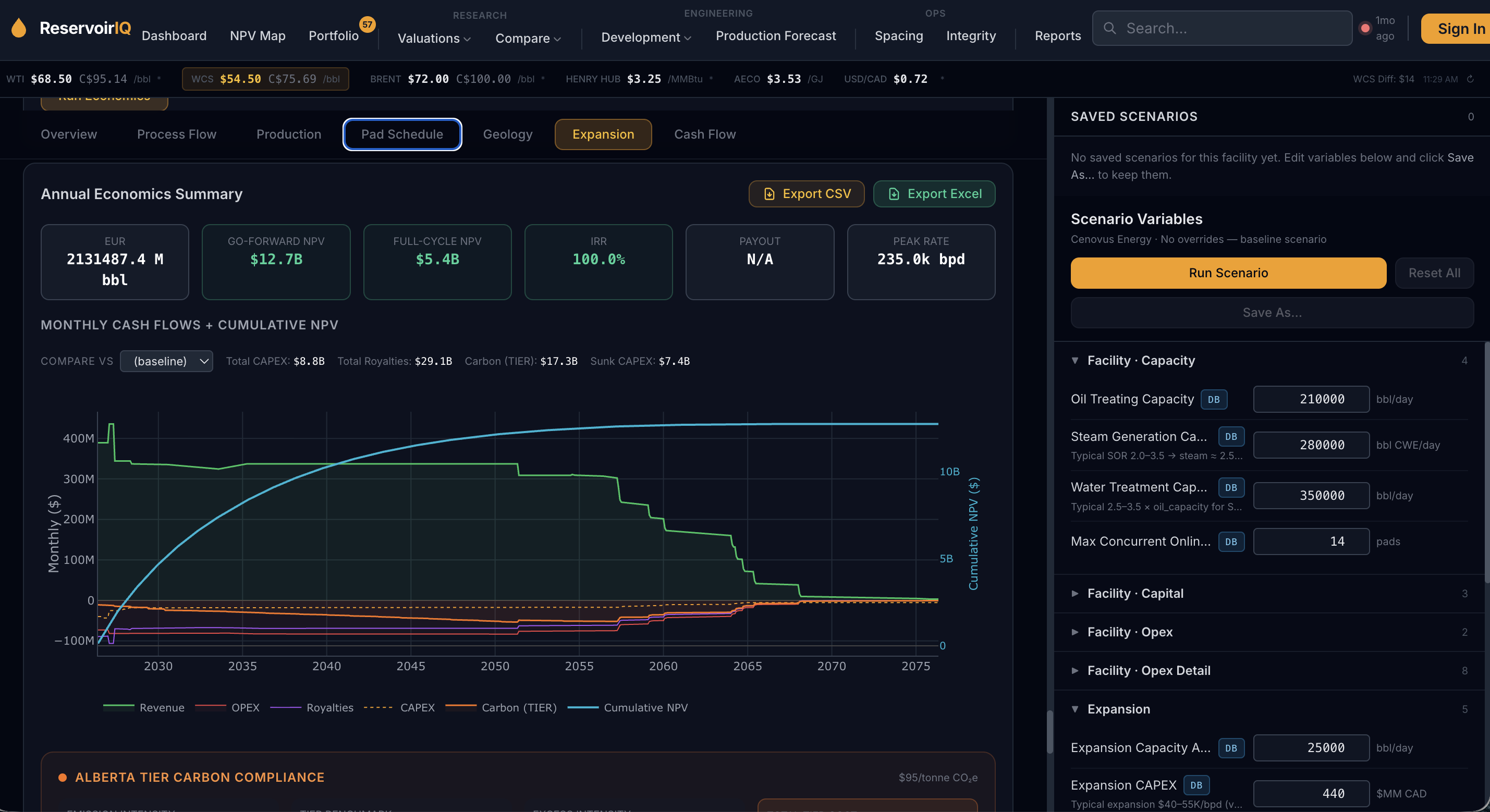Screen dimensions: 1490x812
Task: Switch to the Pad Schedule tab
Action: click(x=402, y=134)
